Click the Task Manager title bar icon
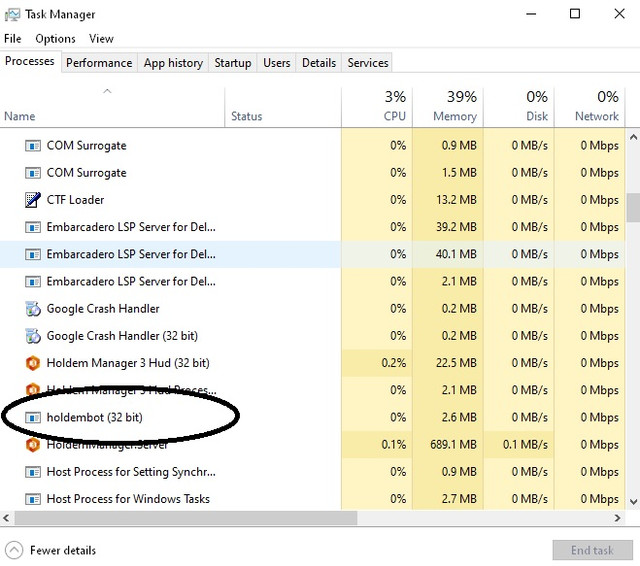Screen dimensions: 640x566 point(12,15)
